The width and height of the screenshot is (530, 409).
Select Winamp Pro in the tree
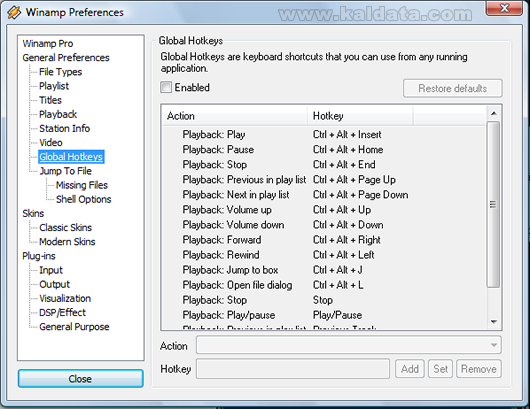coord(48,44)
